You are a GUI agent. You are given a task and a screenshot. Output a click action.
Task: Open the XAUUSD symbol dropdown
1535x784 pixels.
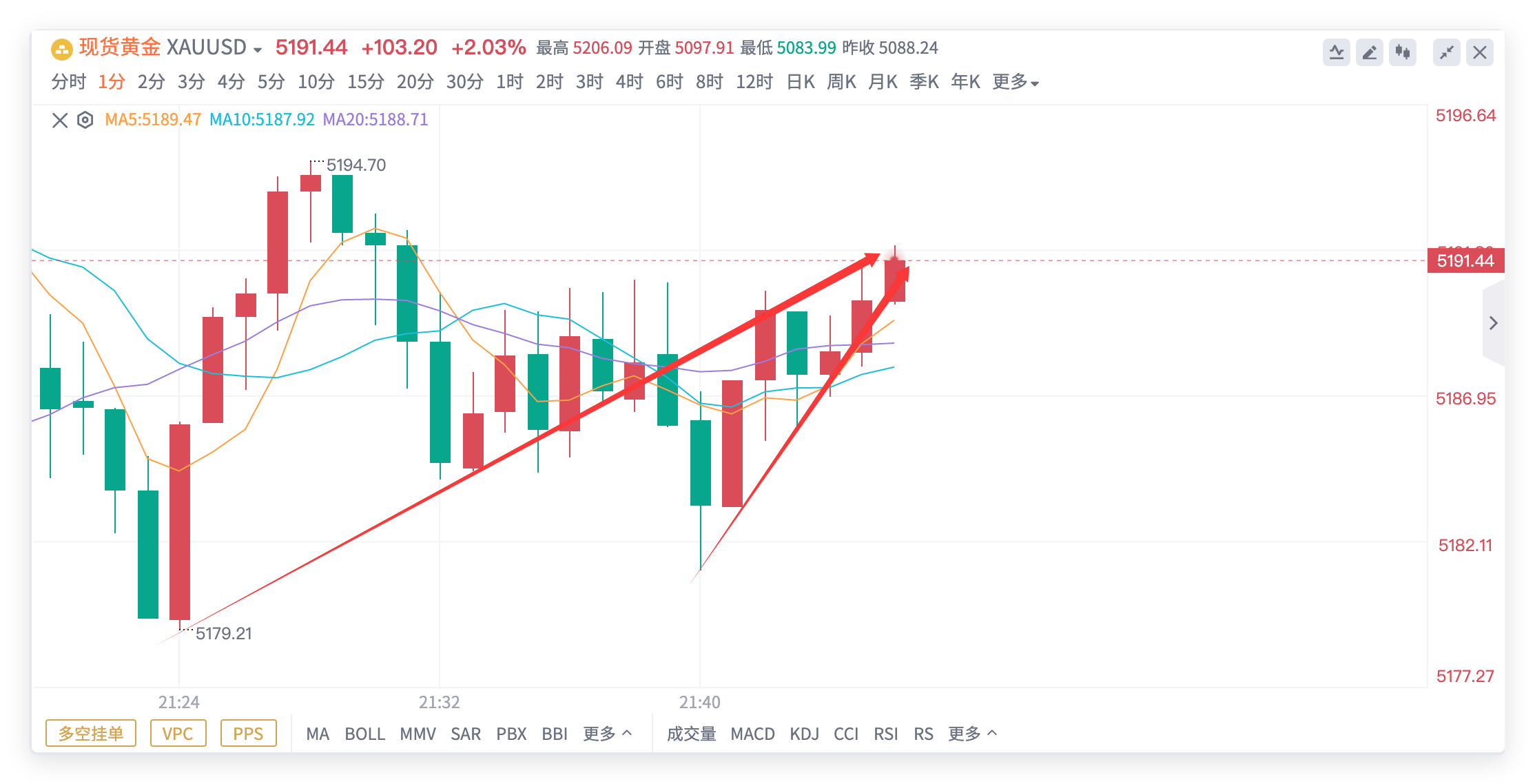(x=258, y=49)
